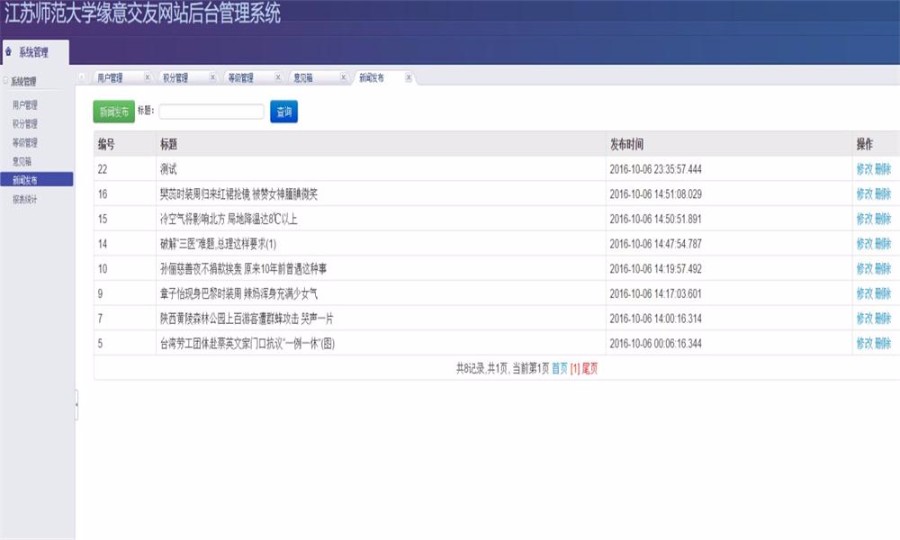The width and height of the screenshot is (900, 540).
Task: Close the 意见箱 tab
Action: tap(343, 77)
